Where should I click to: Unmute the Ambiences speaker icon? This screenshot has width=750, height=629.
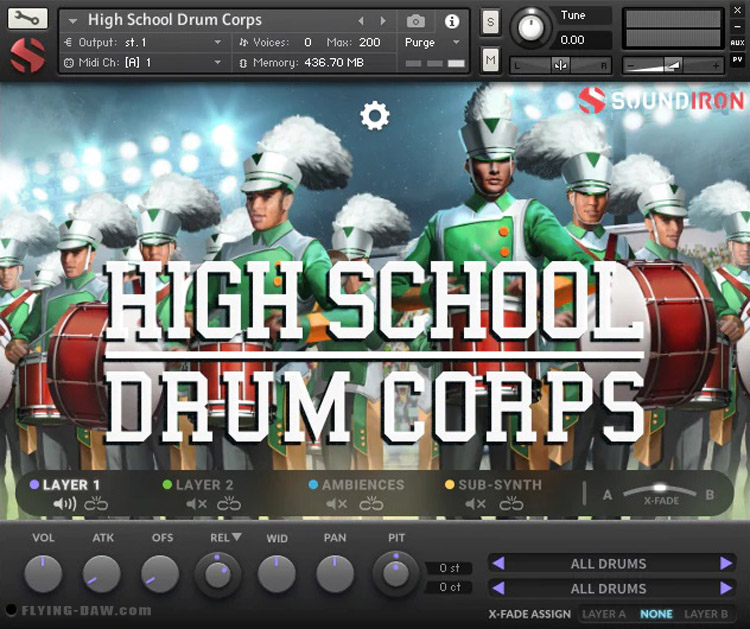pyautogui.click(x=337, y=504)
